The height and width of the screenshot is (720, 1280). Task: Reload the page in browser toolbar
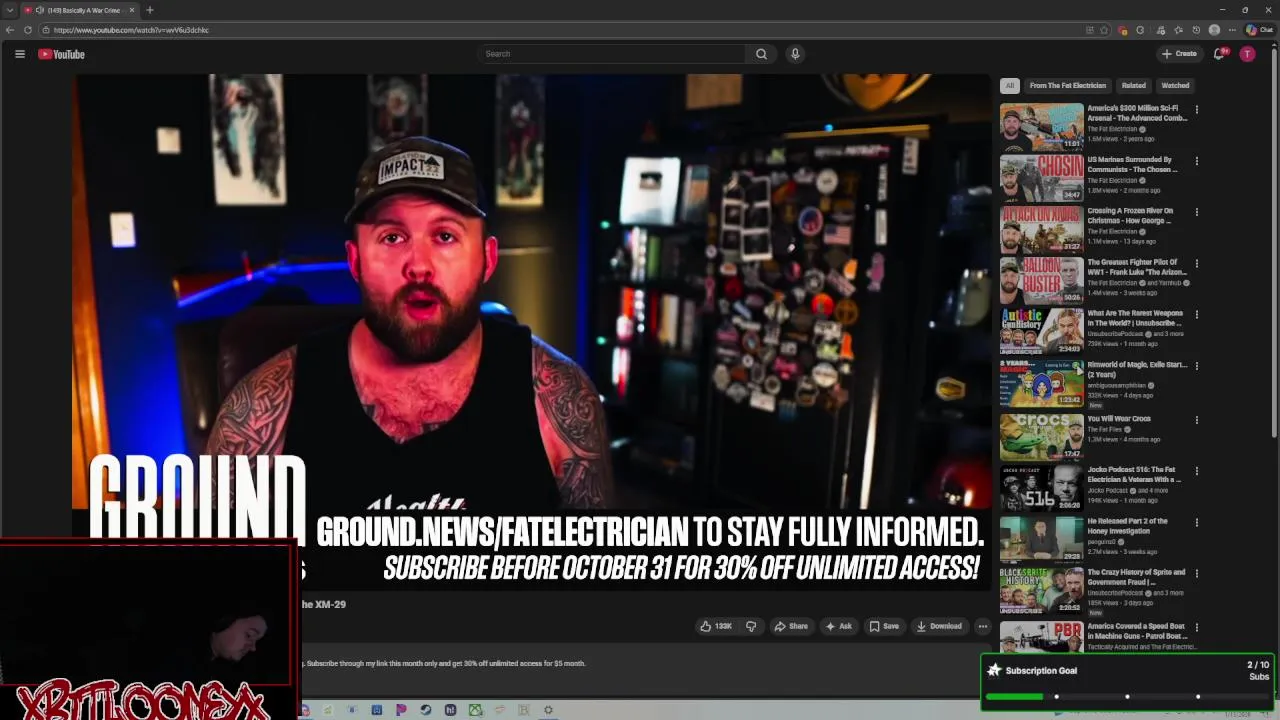[28, 30]
